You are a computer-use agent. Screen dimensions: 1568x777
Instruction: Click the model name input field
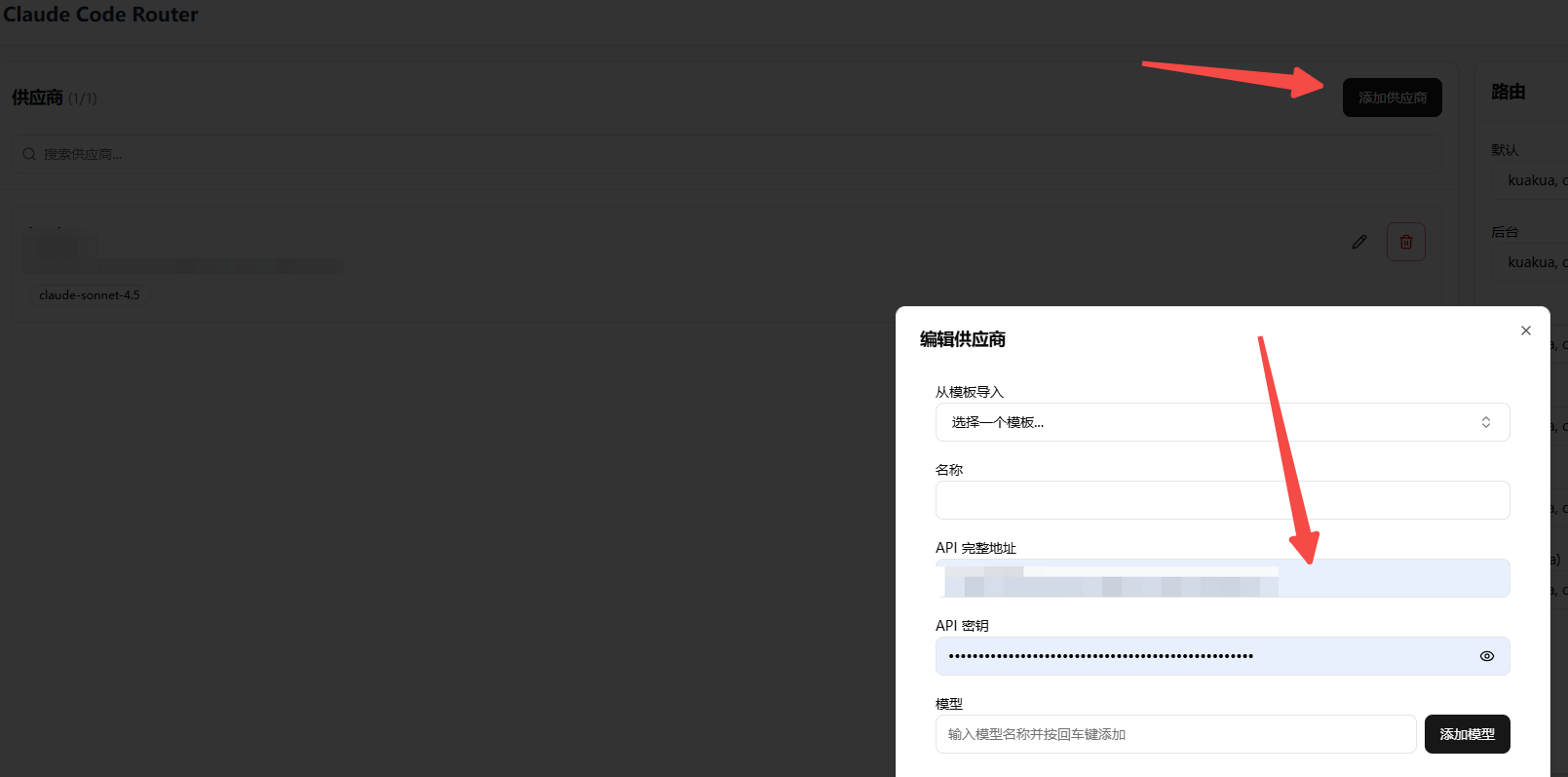click(1176, 734)
